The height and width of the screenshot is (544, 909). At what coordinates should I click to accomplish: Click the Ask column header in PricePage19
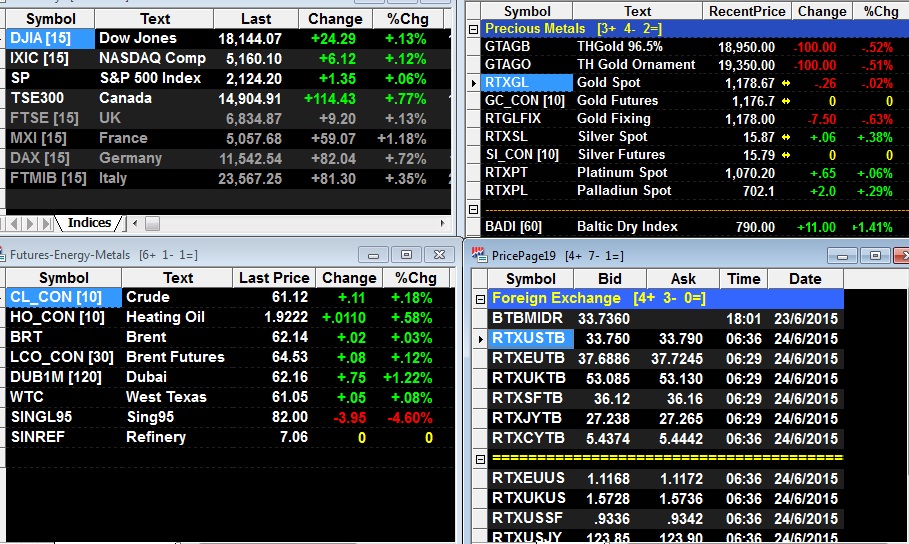[683, 279]
